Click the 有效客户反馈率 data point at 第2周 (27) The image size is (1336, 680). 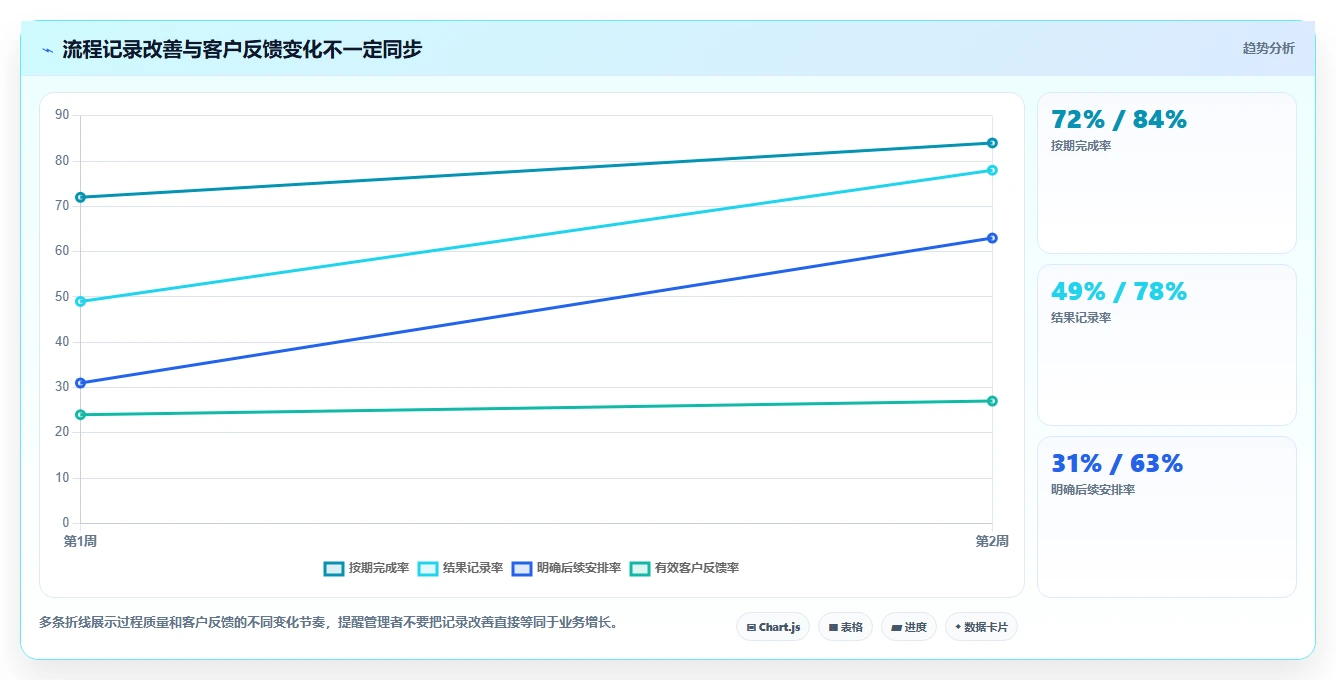point(992,401)
